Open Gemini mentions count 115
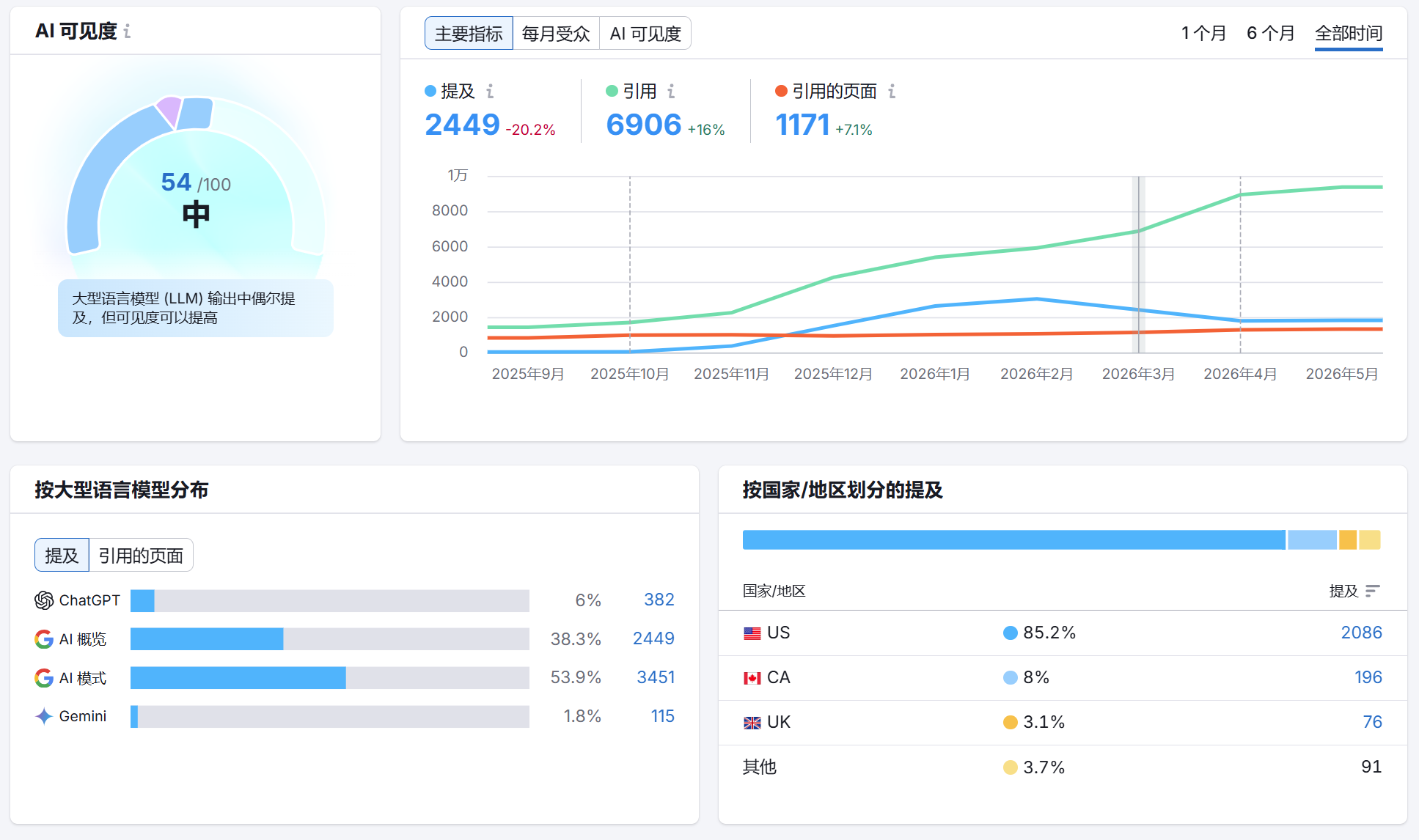This screenshot has width=1419, height=840. coord(663,716)
